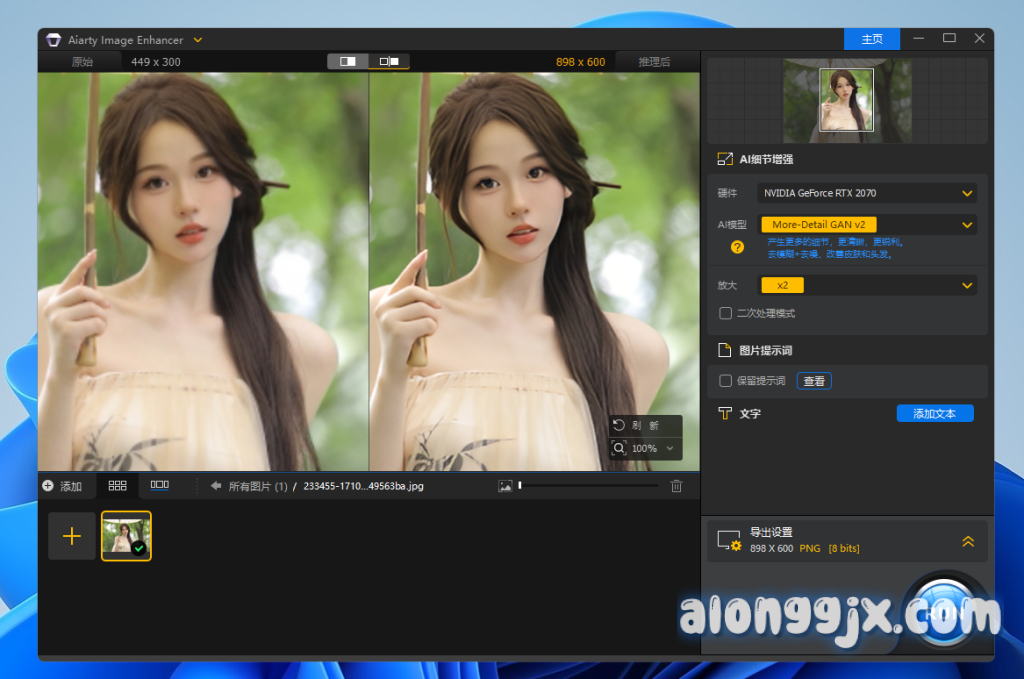Viewport: 1024px width, 679px height.
Task: Expand the 导出设置 panel chevron
Action: coord(967,541)
